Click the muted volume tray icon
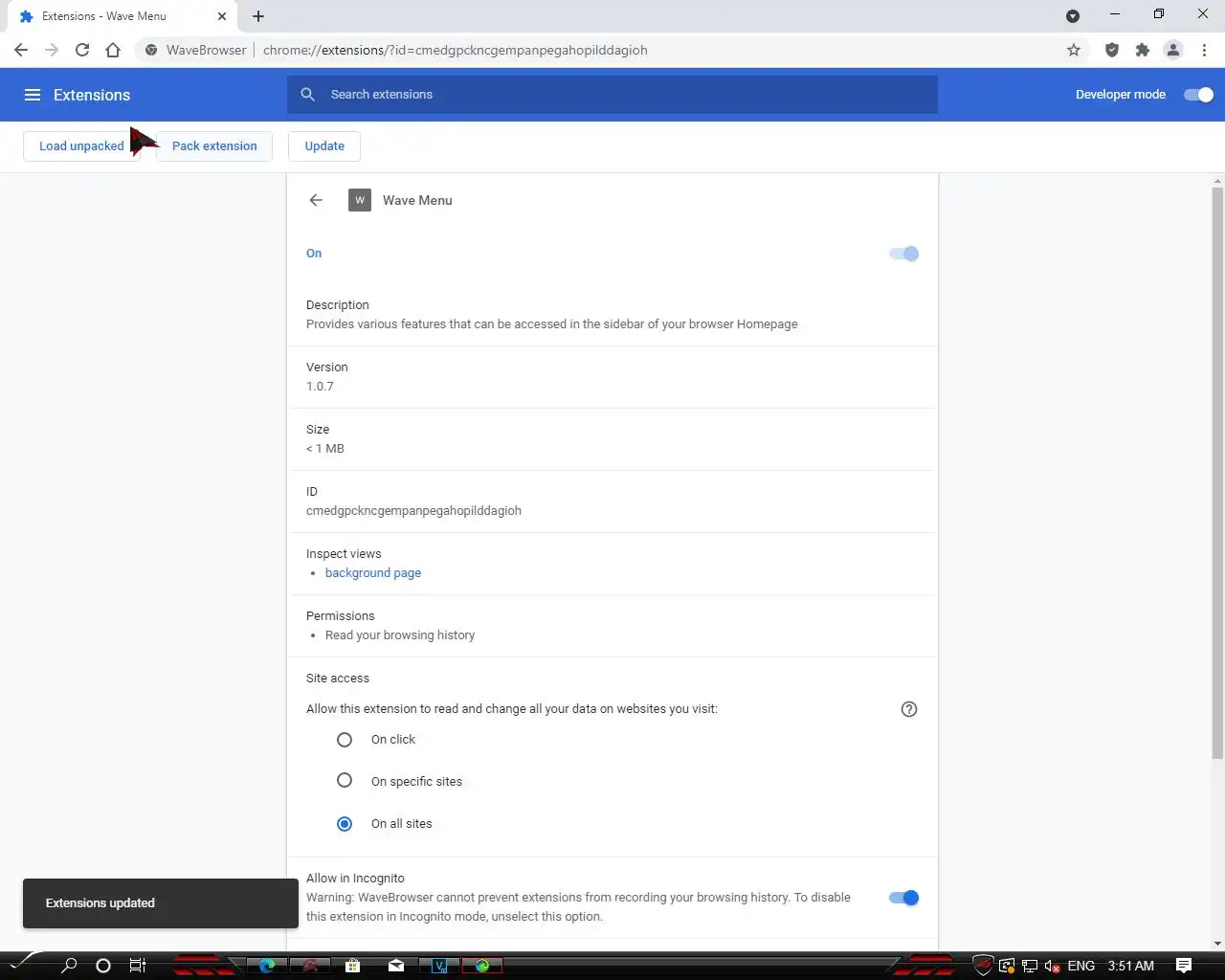Viewport: 1225px width, 980px height. pos(1053,966)
